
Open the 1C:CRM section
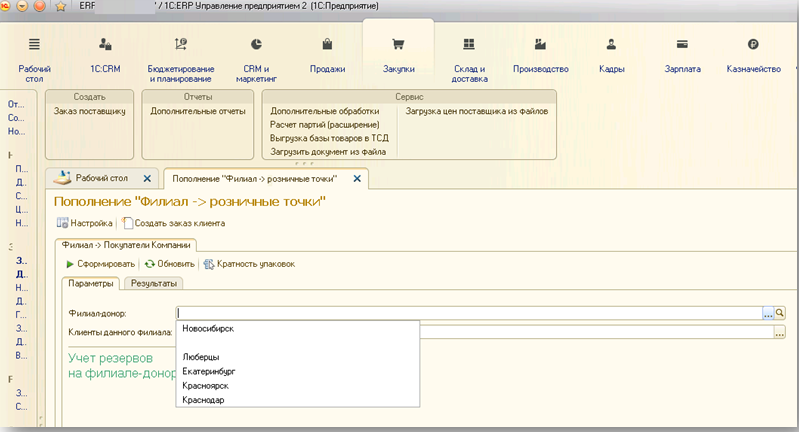tap(105, 56)
